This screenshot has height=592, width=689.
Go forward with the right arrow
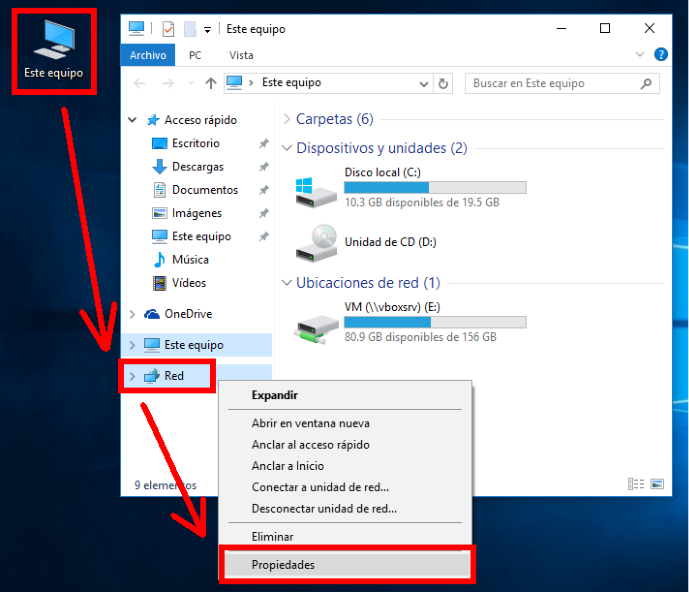168,83
